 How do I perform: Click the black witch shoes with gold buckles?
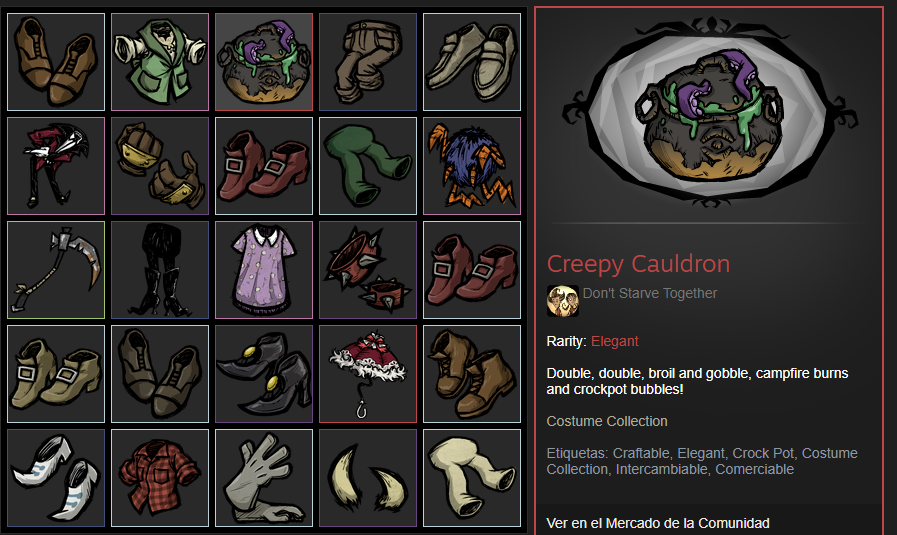pyautogui.click(x=264, y=374)
